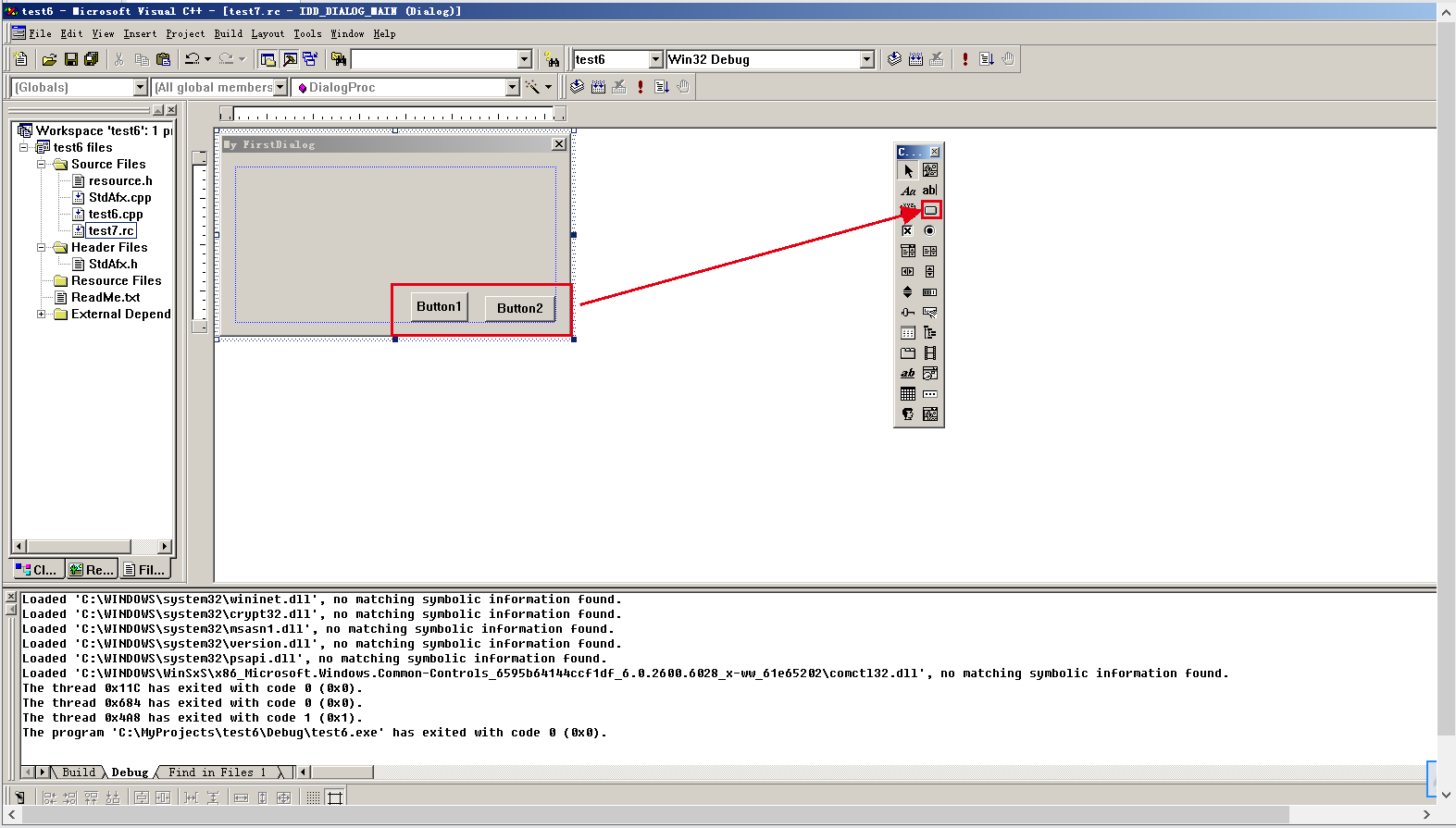
Task: Open the Window List toolbar icon
Action: pos(310,59)
